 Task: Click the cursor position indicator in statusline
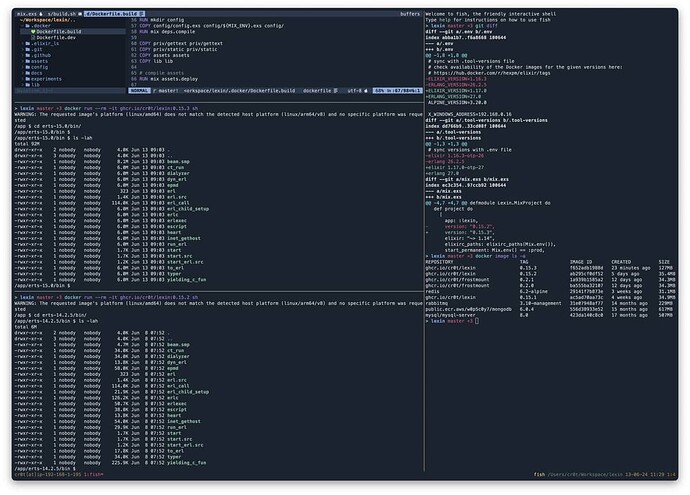[397, 91]
